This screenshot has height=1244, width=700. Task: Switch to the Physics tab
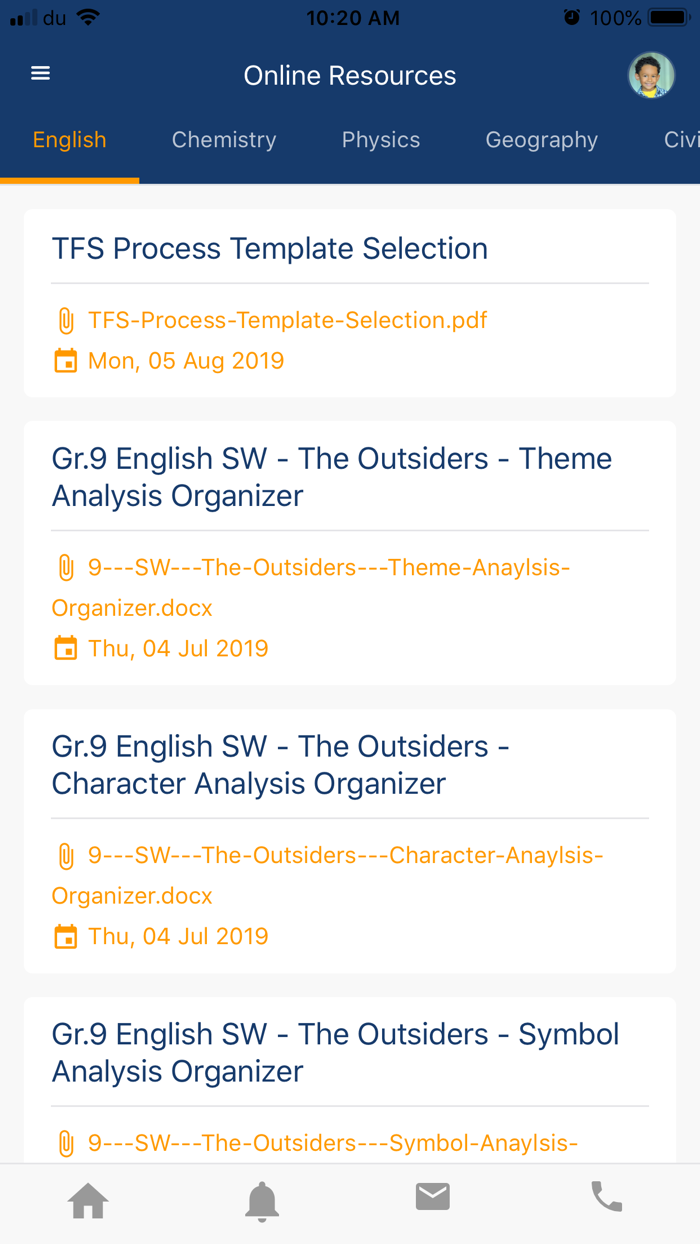[x=381, y=140]
